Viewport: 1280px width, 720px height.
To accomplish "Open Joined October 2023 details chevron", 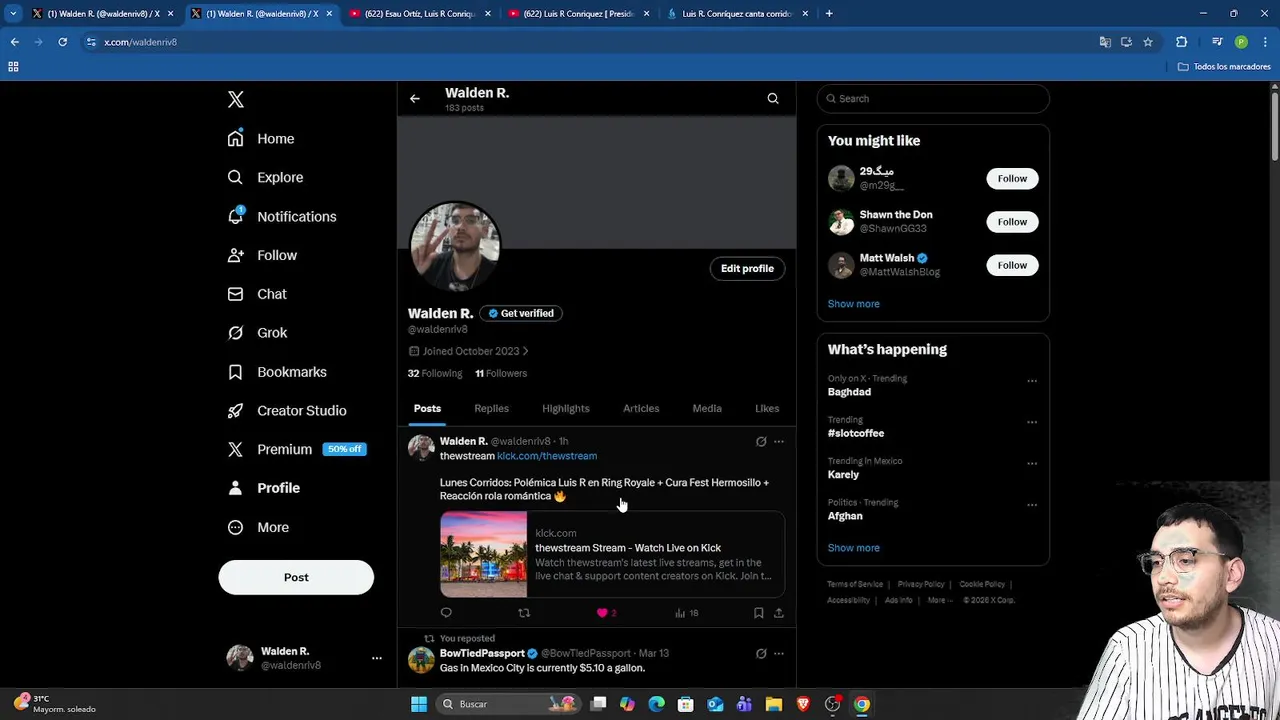I will (525, 351).
